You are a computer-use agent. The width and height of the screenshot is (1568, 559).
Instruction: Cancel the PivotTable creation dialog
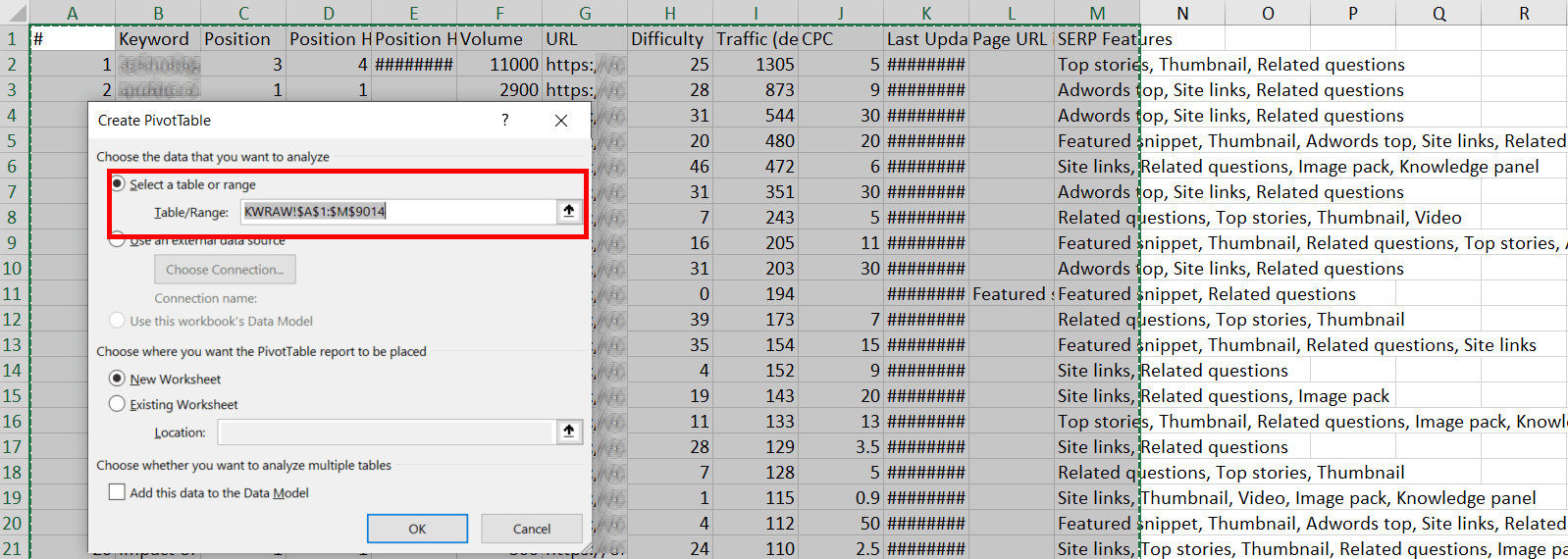click(532, 529)
